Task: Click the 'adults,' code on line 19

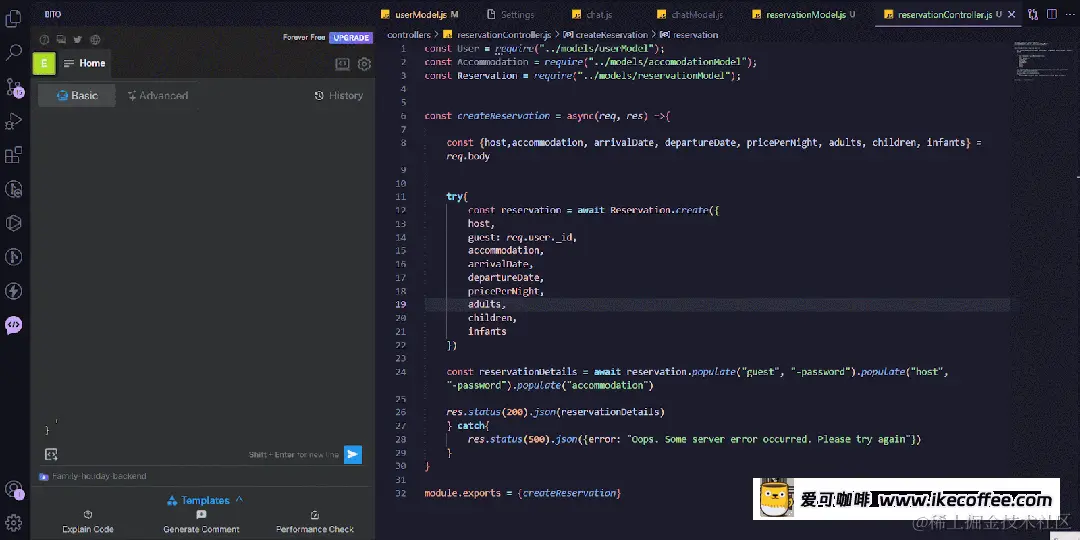Action: [487, 304]
